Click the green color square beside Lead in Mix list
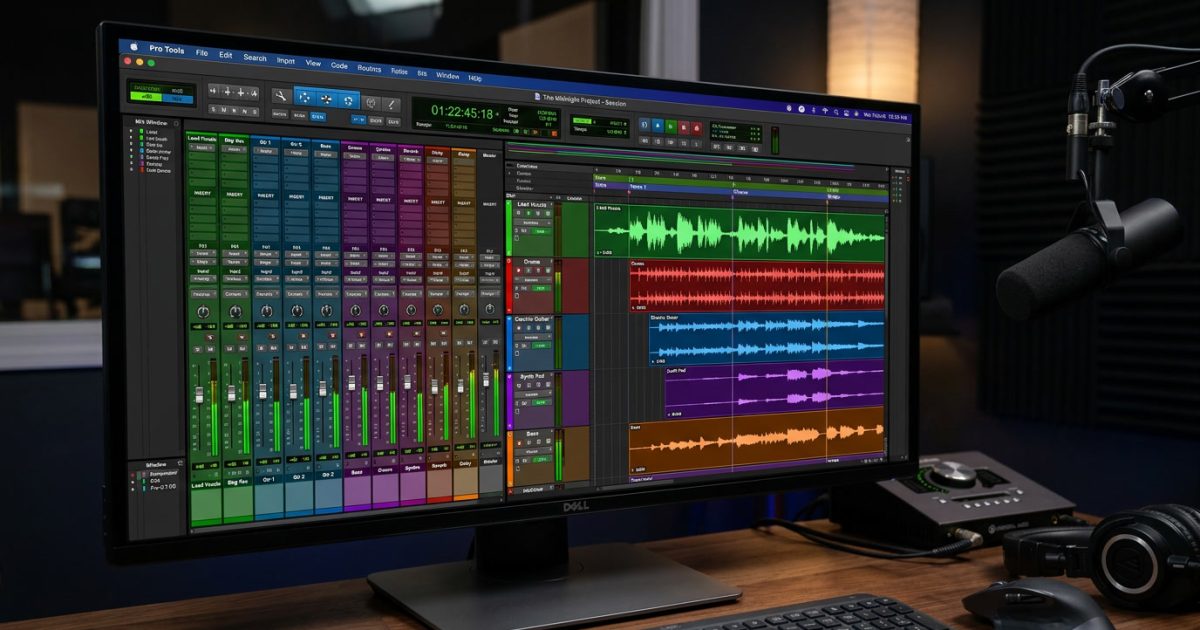 click(x=141, y=131)
